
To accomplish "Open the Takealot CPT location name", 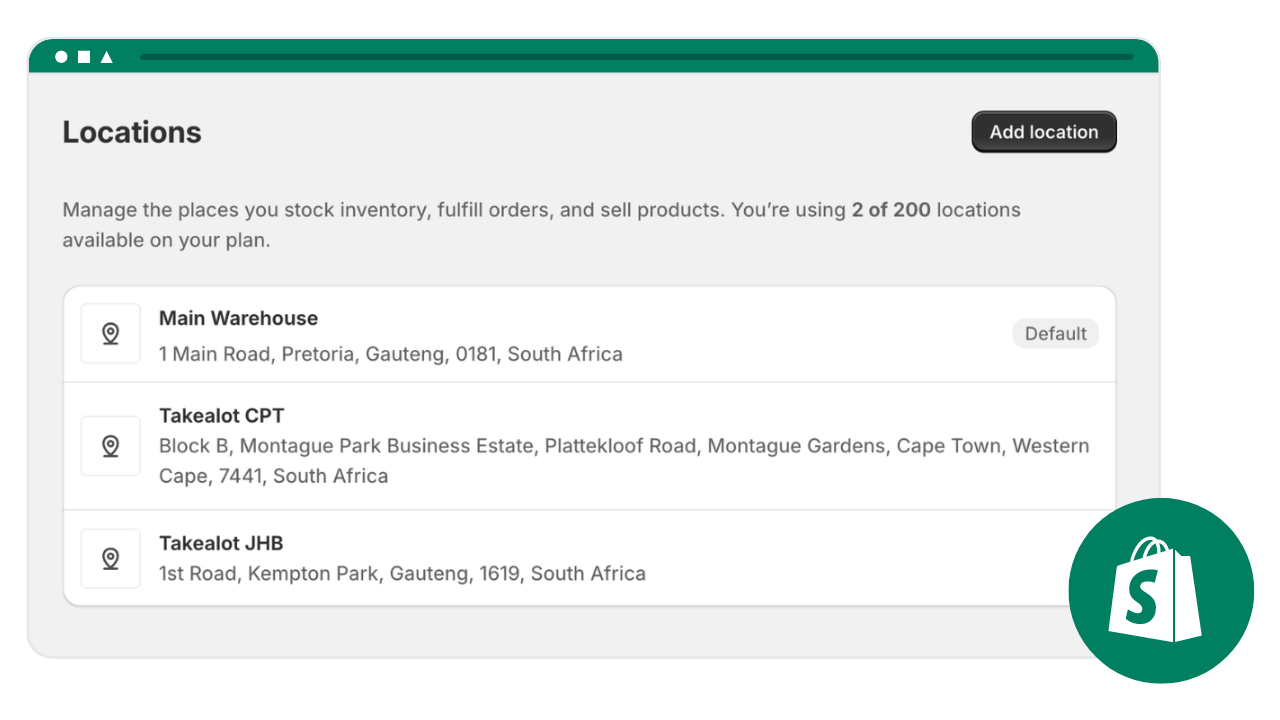I will coord(222,415).
